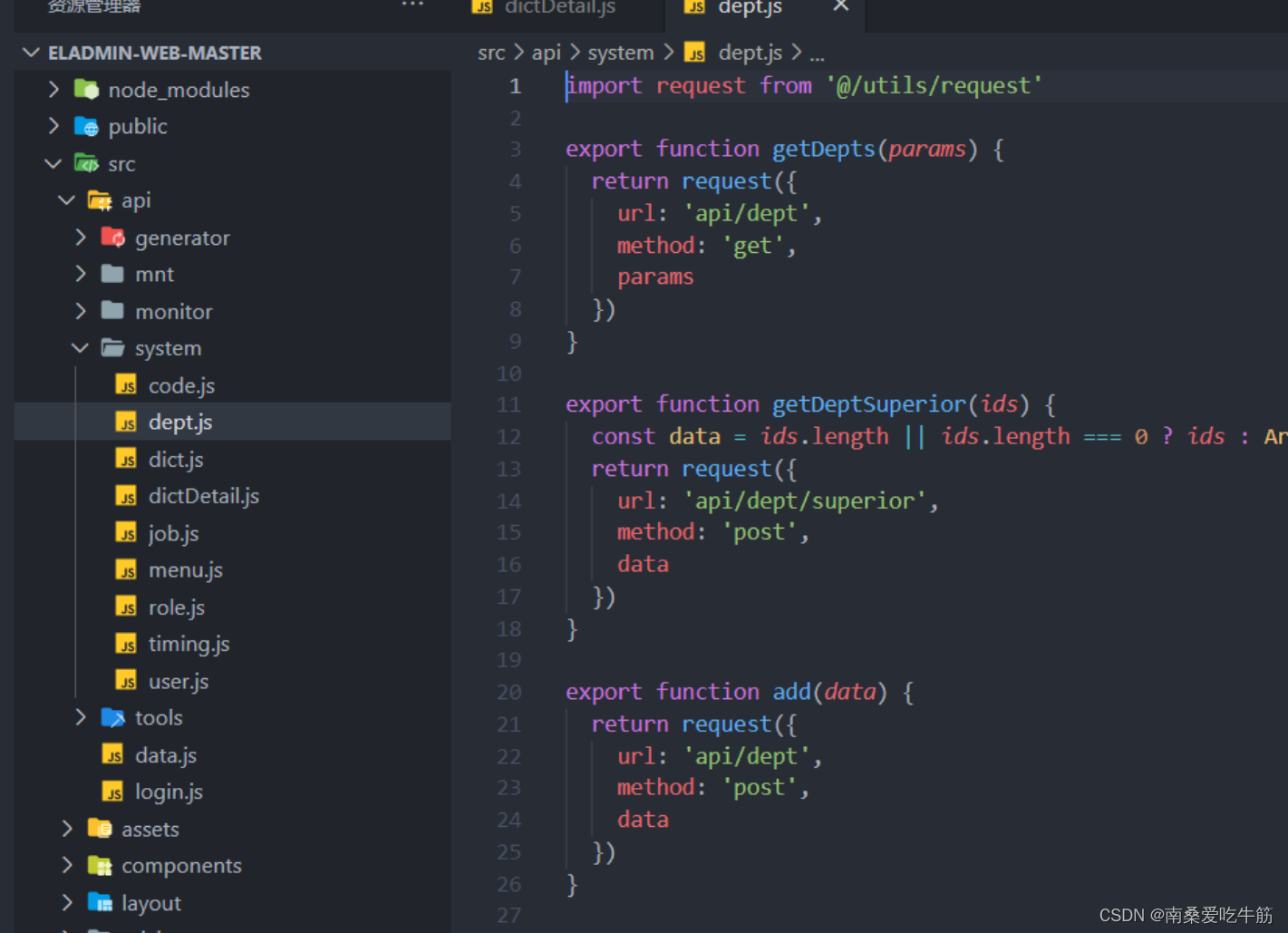Click the JS icon beside menu.js
Viewport: 1288px width, 933px height.
coord(126,570)
